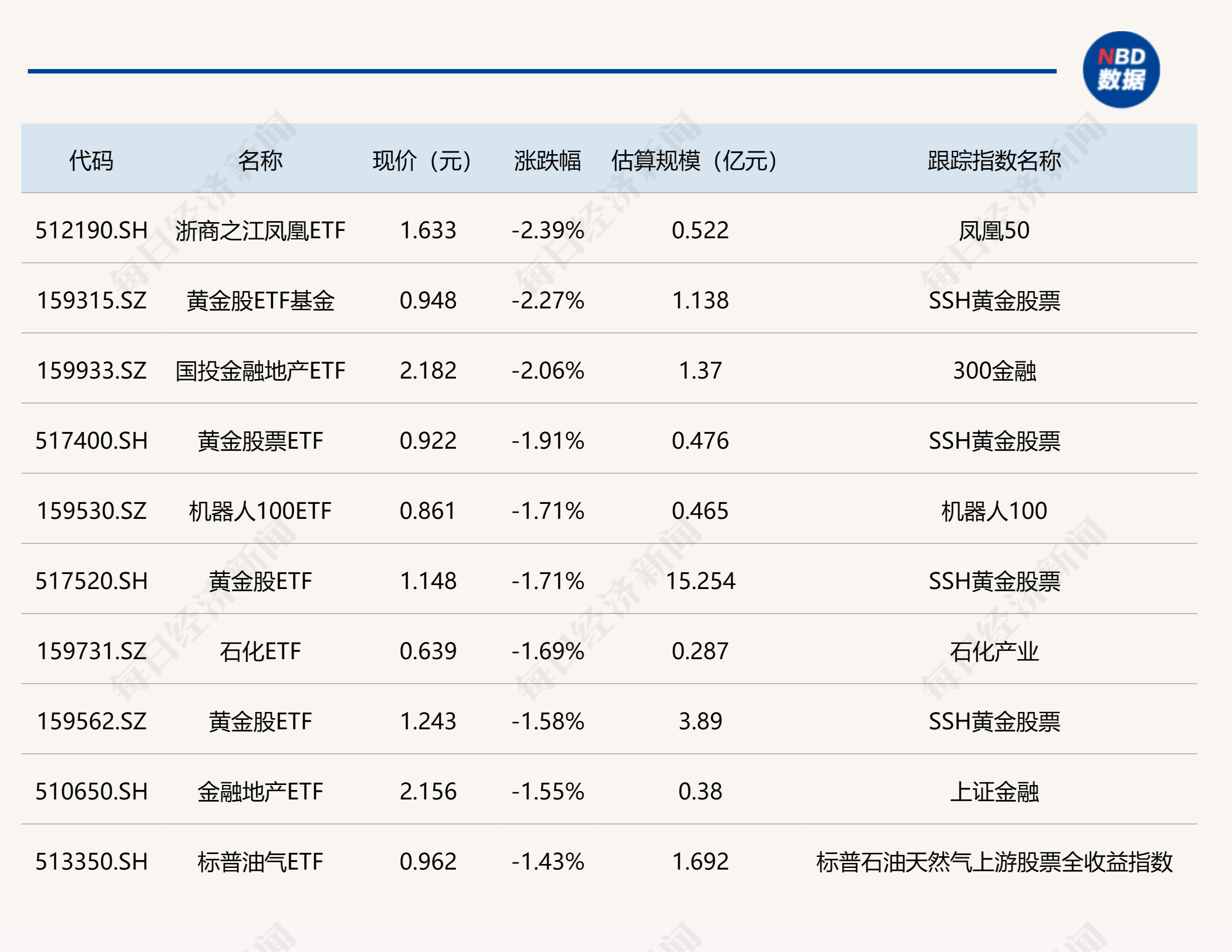
Task: Select price value 0.639
Action: point(428,651)
